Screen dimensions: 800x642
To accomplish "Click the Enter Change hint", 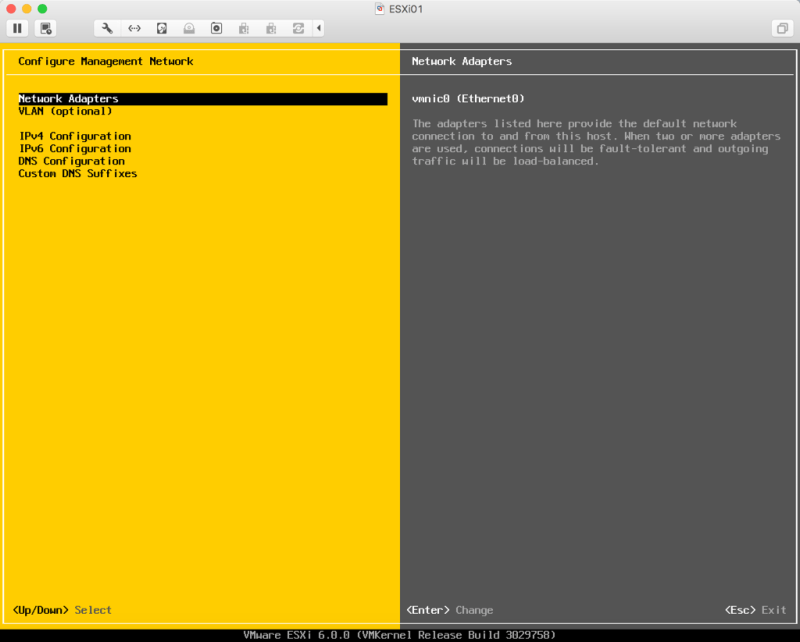I will tap(449, 610).
